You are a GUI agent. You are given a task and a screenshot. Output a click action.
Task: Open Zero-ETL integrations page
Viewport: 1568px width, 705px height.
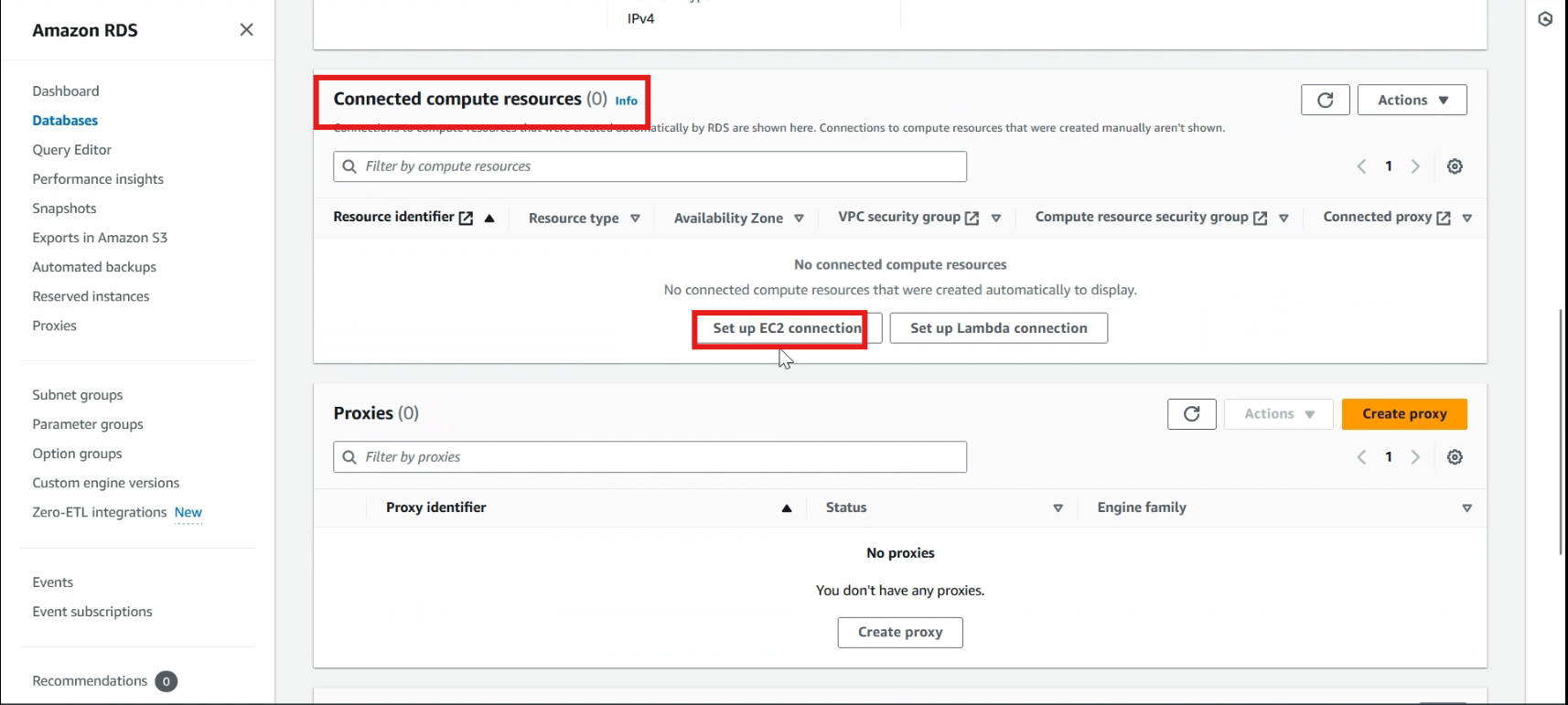tap(100, 511)
